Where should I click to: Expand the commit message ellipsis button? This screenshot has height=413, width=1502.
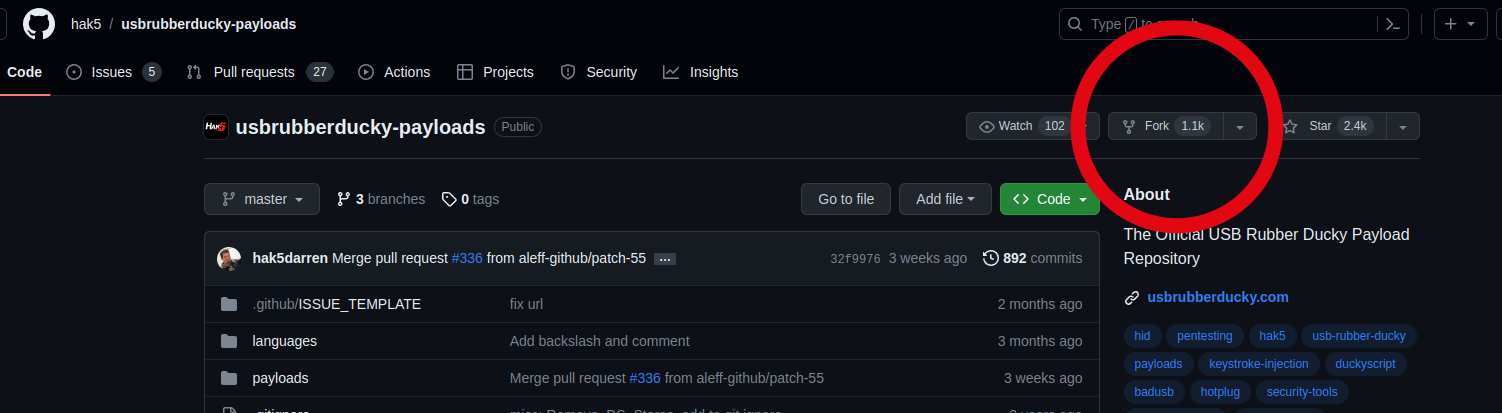point(665,259)
